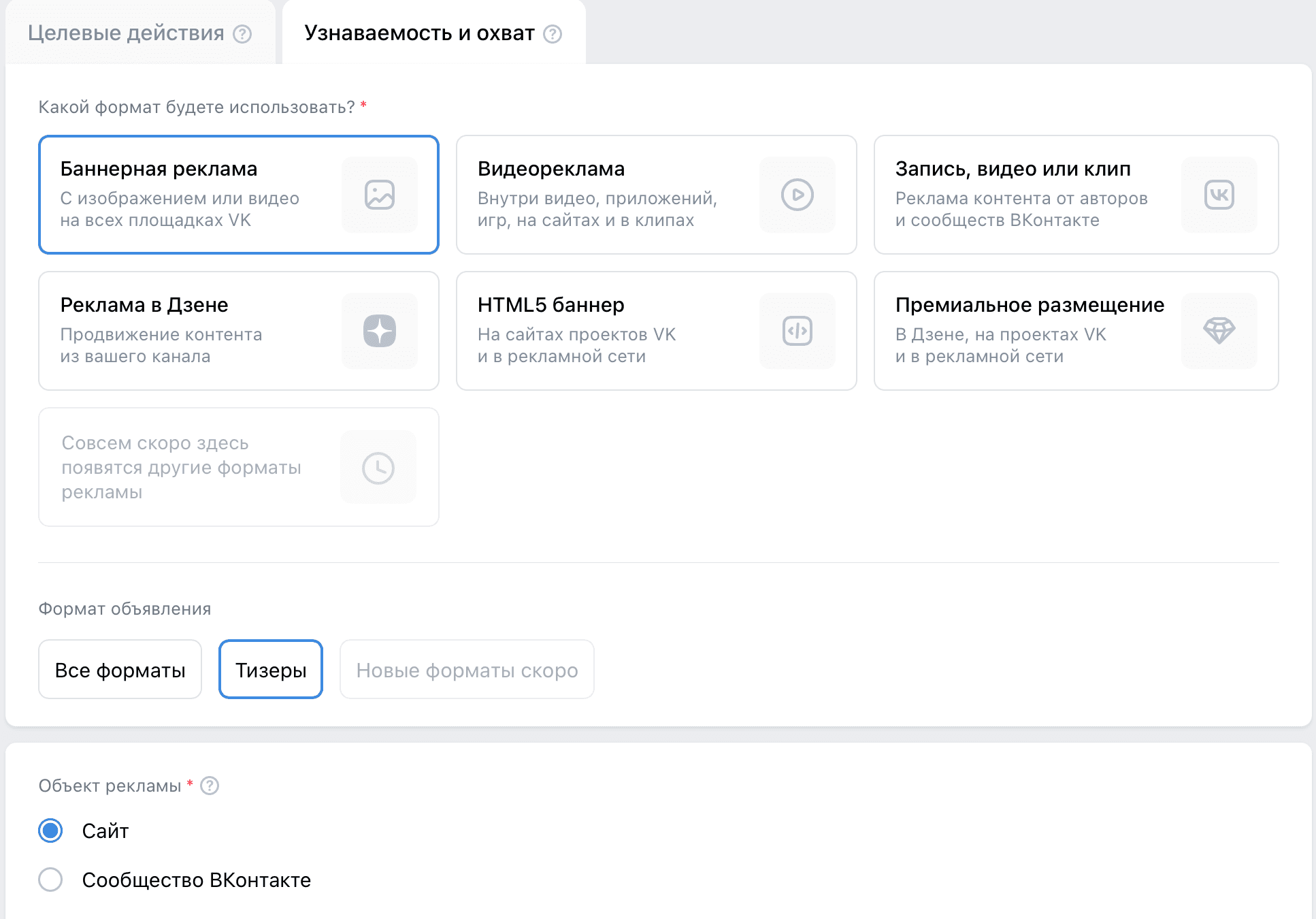Click the play icon in Видеореклама card
The height and width of the screenshot is (919, 1316).
797,195
